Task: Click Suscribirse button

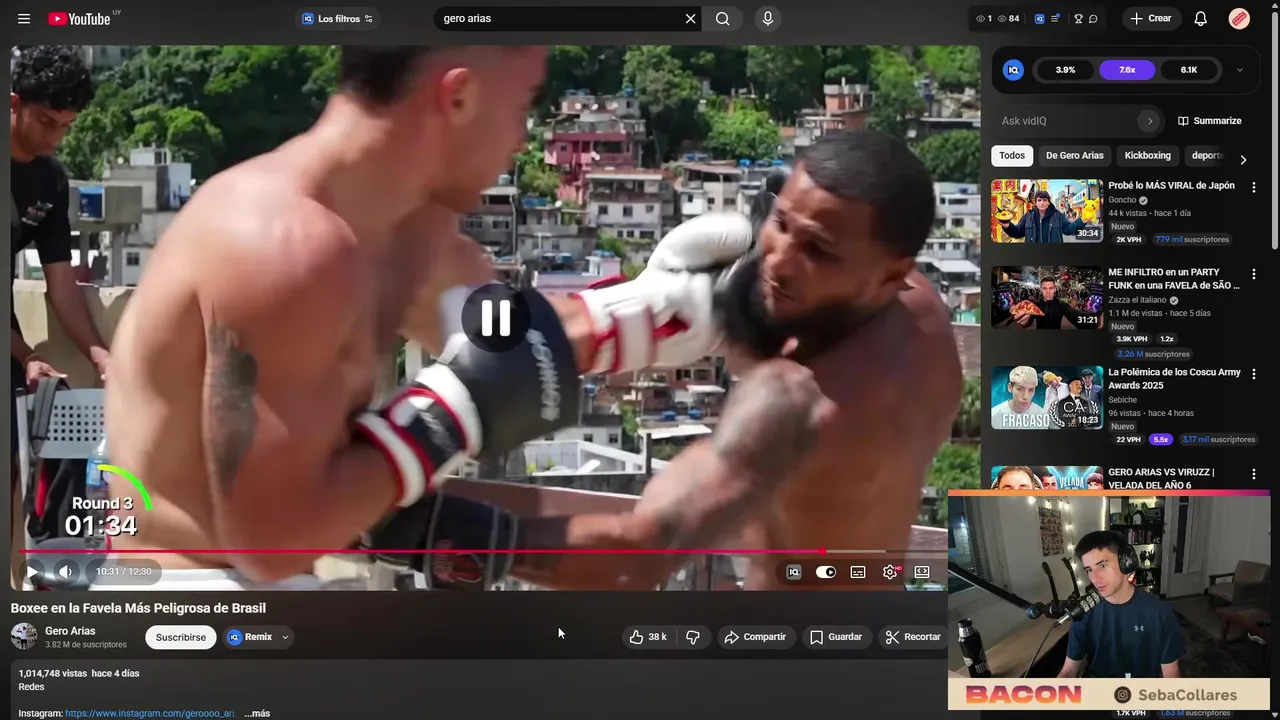Action: [x=181, y=637]
